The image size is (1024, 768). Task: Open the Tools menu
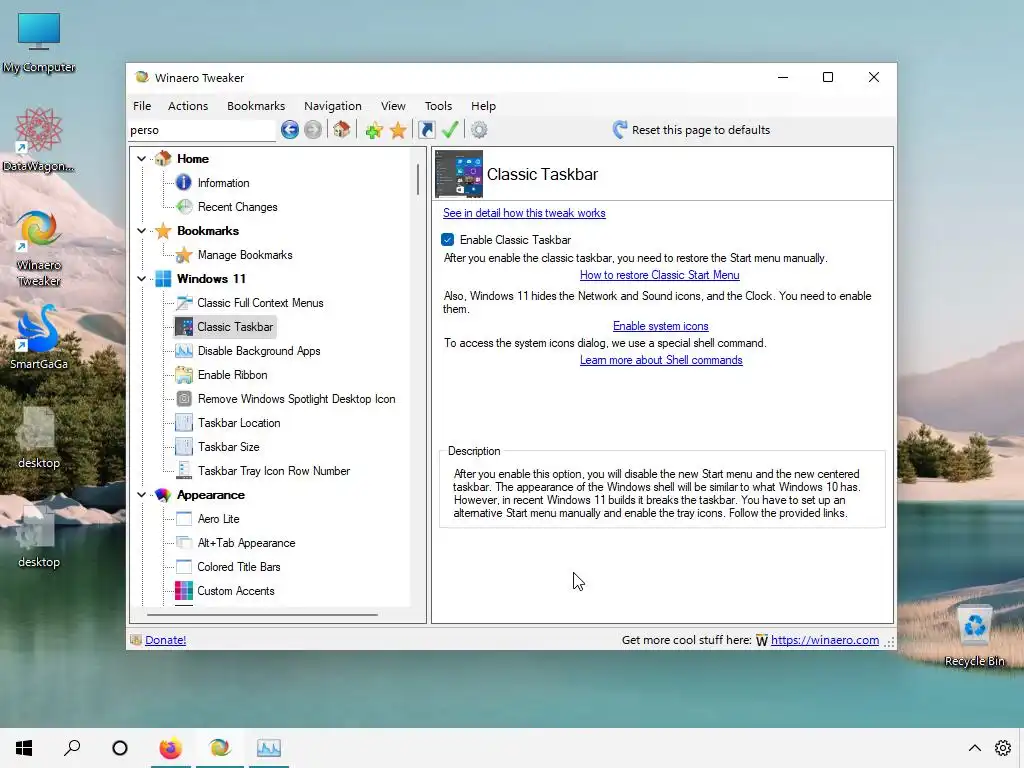(438, 106)
